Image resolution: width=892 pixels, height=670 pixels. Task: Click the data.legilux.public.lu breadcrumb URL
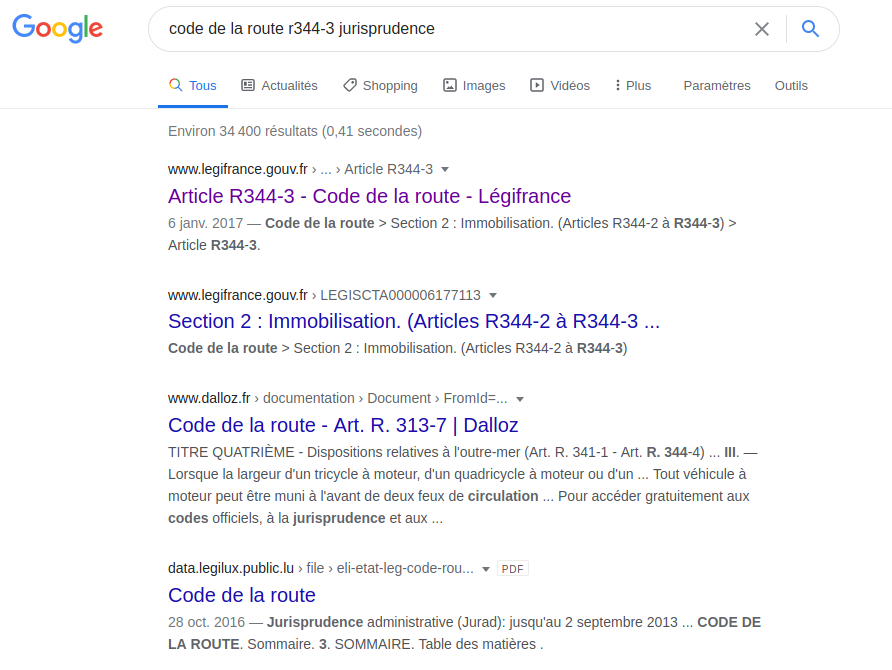(x=231, y=568)
